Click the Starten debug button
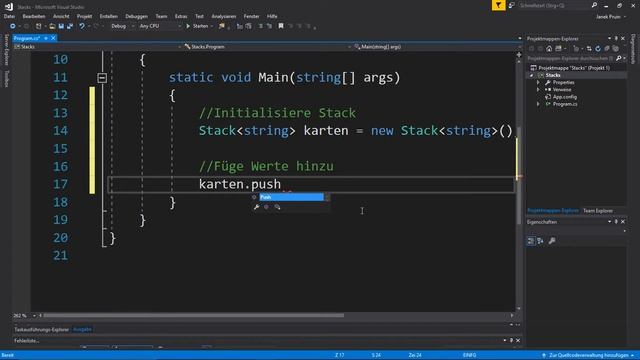 198,26
